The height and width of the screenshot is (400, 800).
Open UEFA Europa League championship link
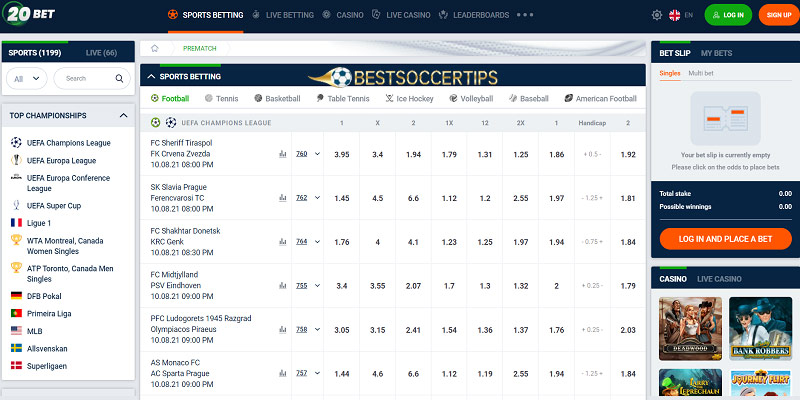(61, 161)
